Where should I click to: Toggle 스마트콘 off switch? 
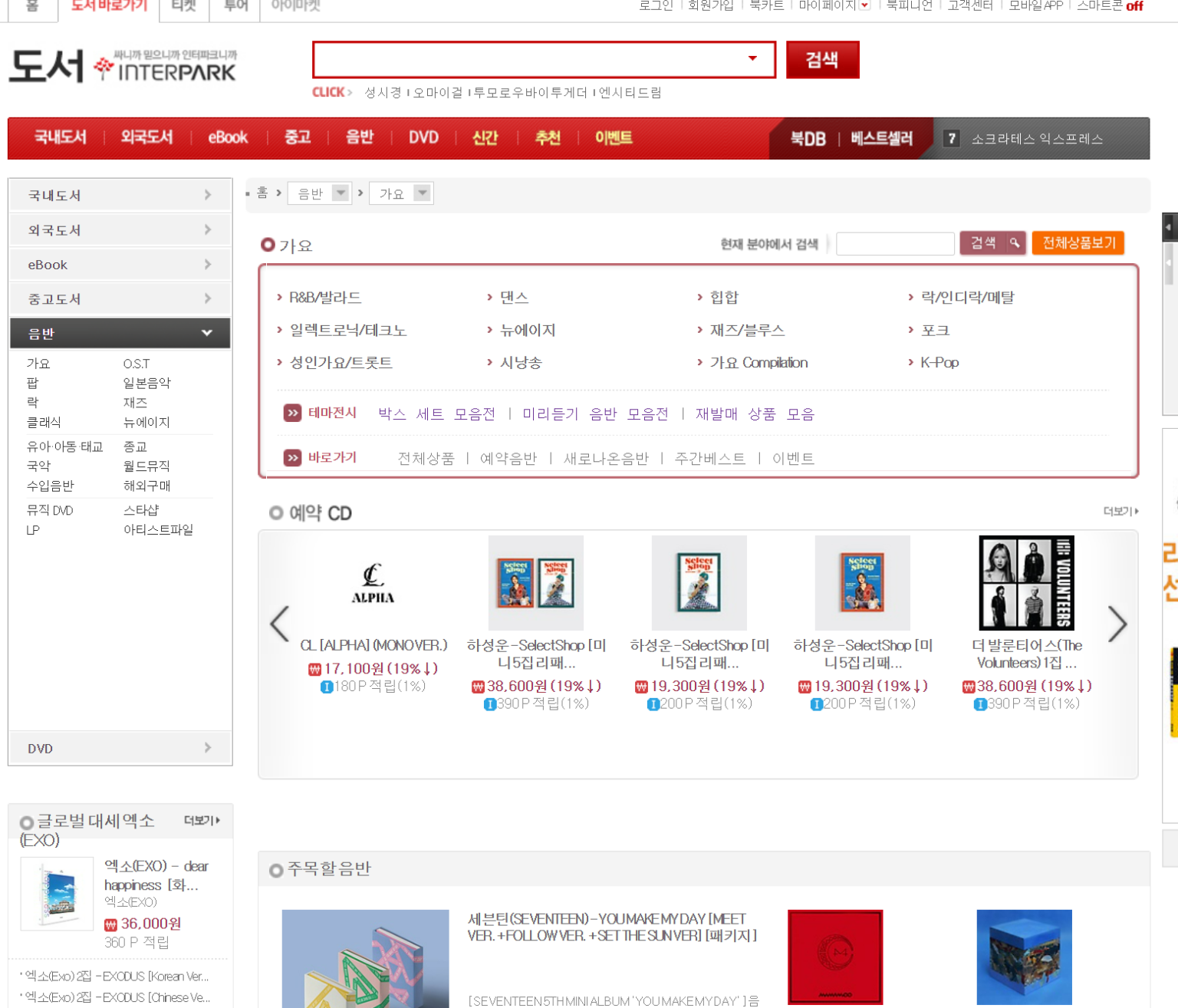click(1134, 5)
